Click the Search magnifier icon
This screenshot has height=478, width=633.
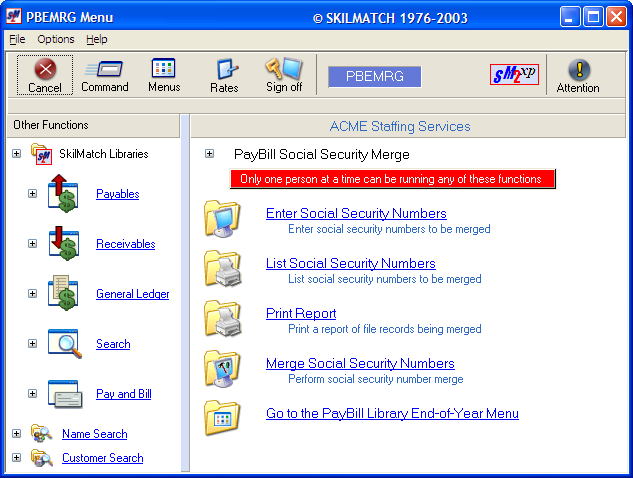point(65,344)
